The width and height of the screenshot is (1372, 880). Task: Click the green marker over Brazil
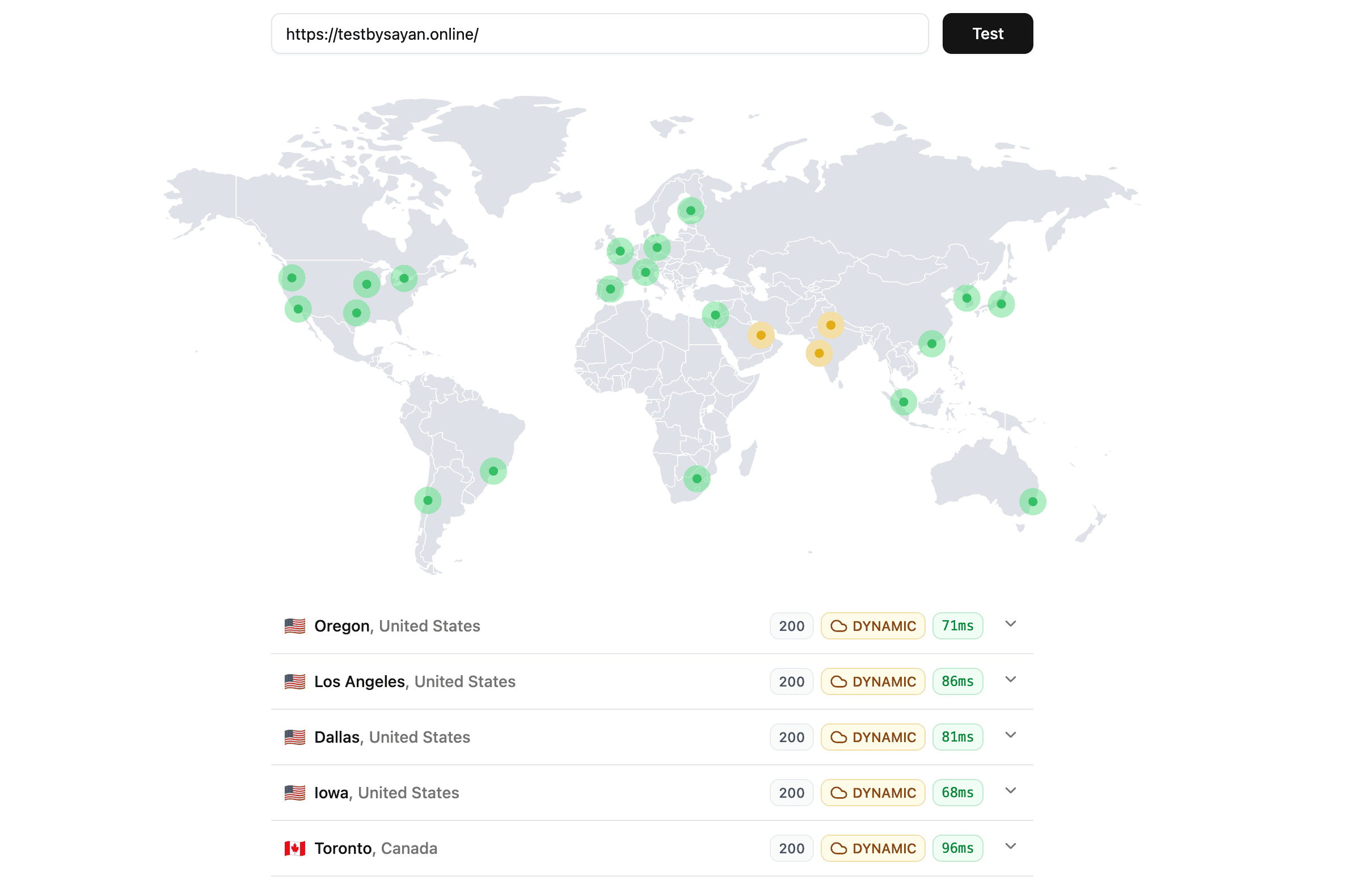(493, 471)
